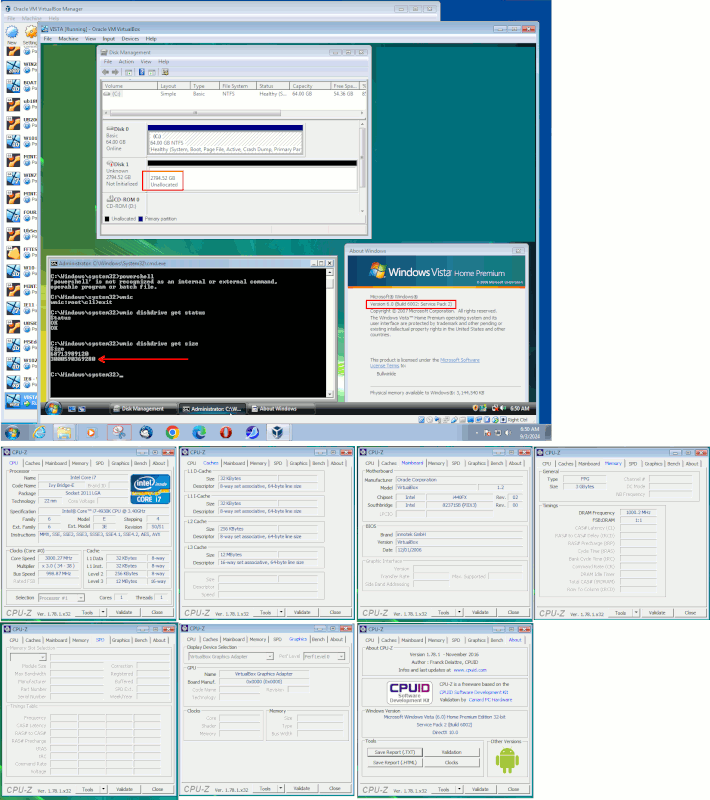
Task: Open the host Windows 7 Start orb
Action: 12,433
